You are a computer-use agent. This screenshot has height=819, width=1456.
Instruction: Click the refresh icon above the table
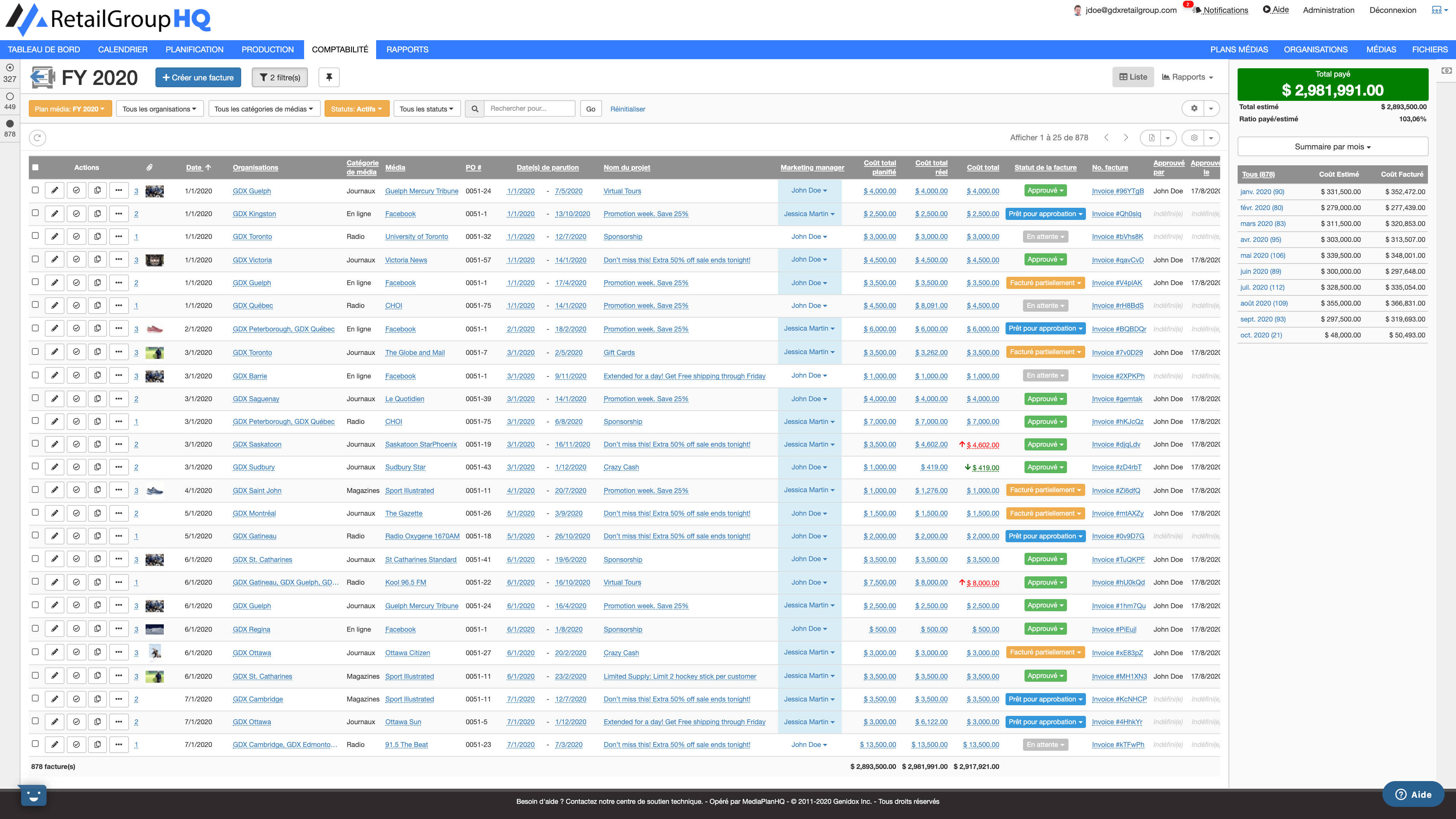coord(37,138)
